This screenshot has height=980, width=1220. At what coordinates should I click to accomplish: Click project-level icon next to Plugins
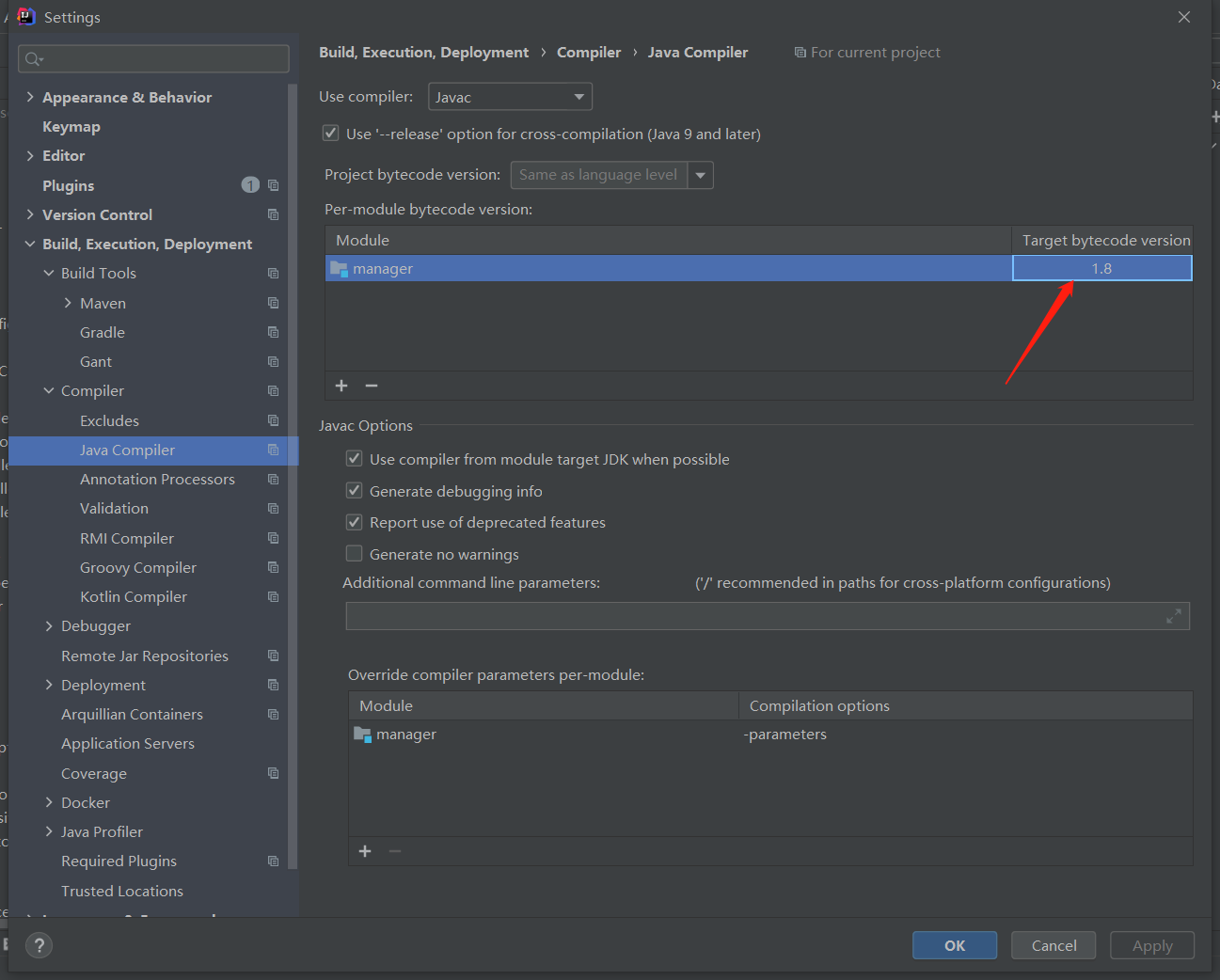pyautogui.click(x=273, y=185)
